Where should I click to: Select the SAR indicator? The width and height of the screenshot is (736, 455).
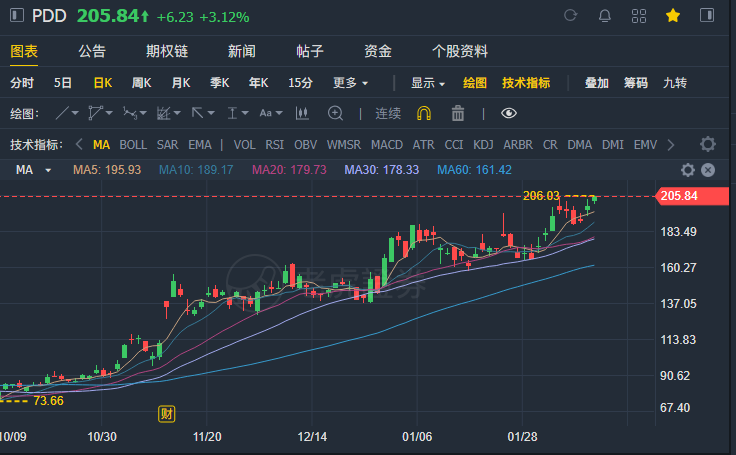coord(168,145)
